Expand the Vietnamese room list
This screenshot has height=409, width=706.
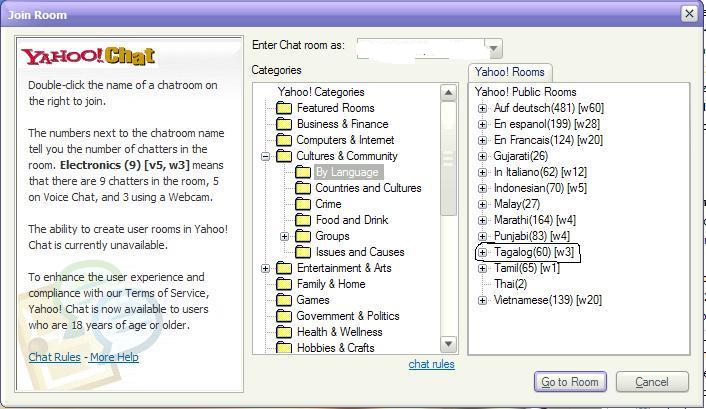482,300
